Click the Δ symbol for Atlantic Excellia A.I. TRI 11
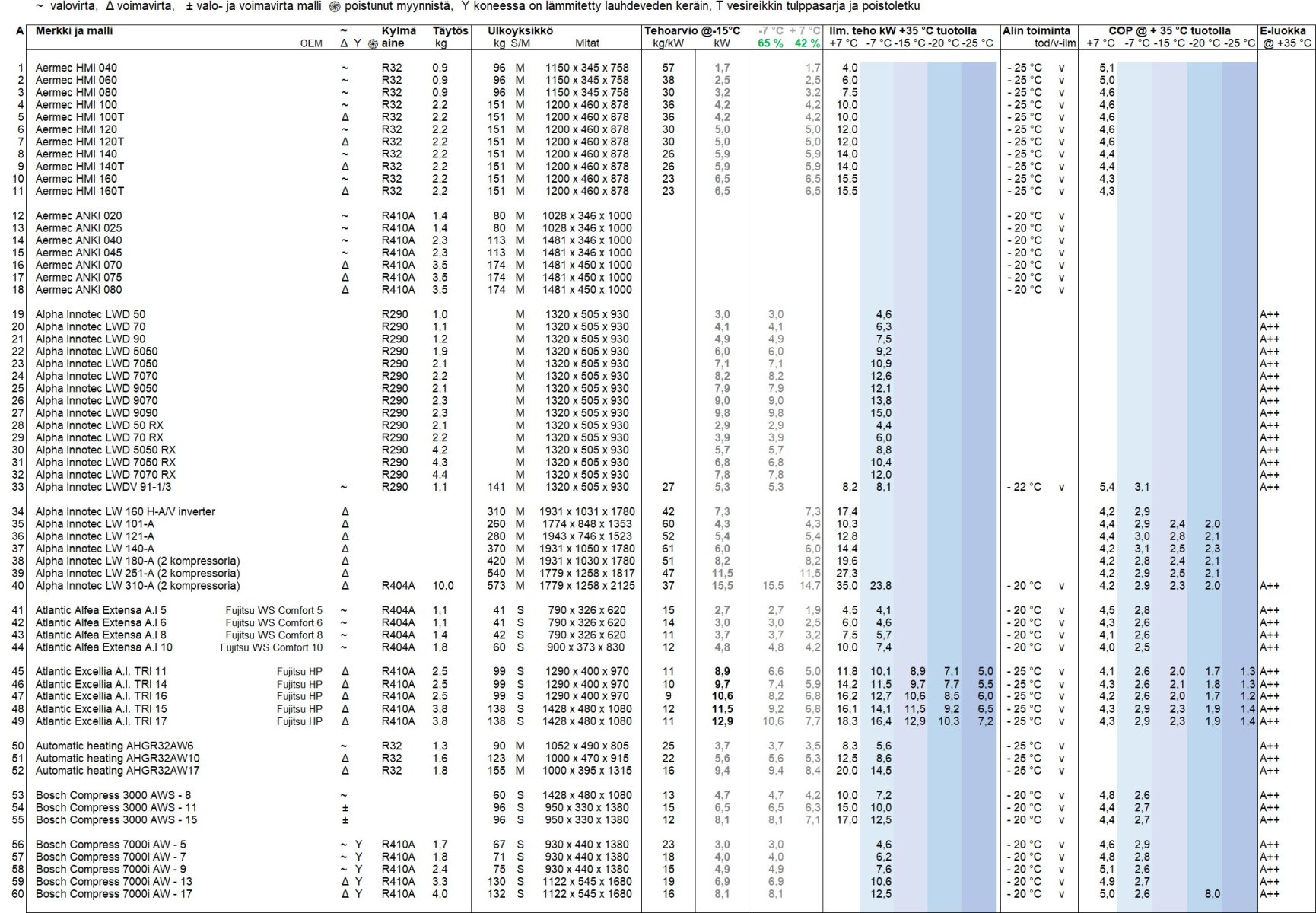This screenshot has height=913, width=1316. pyautogui.click(x=345, y=672)
